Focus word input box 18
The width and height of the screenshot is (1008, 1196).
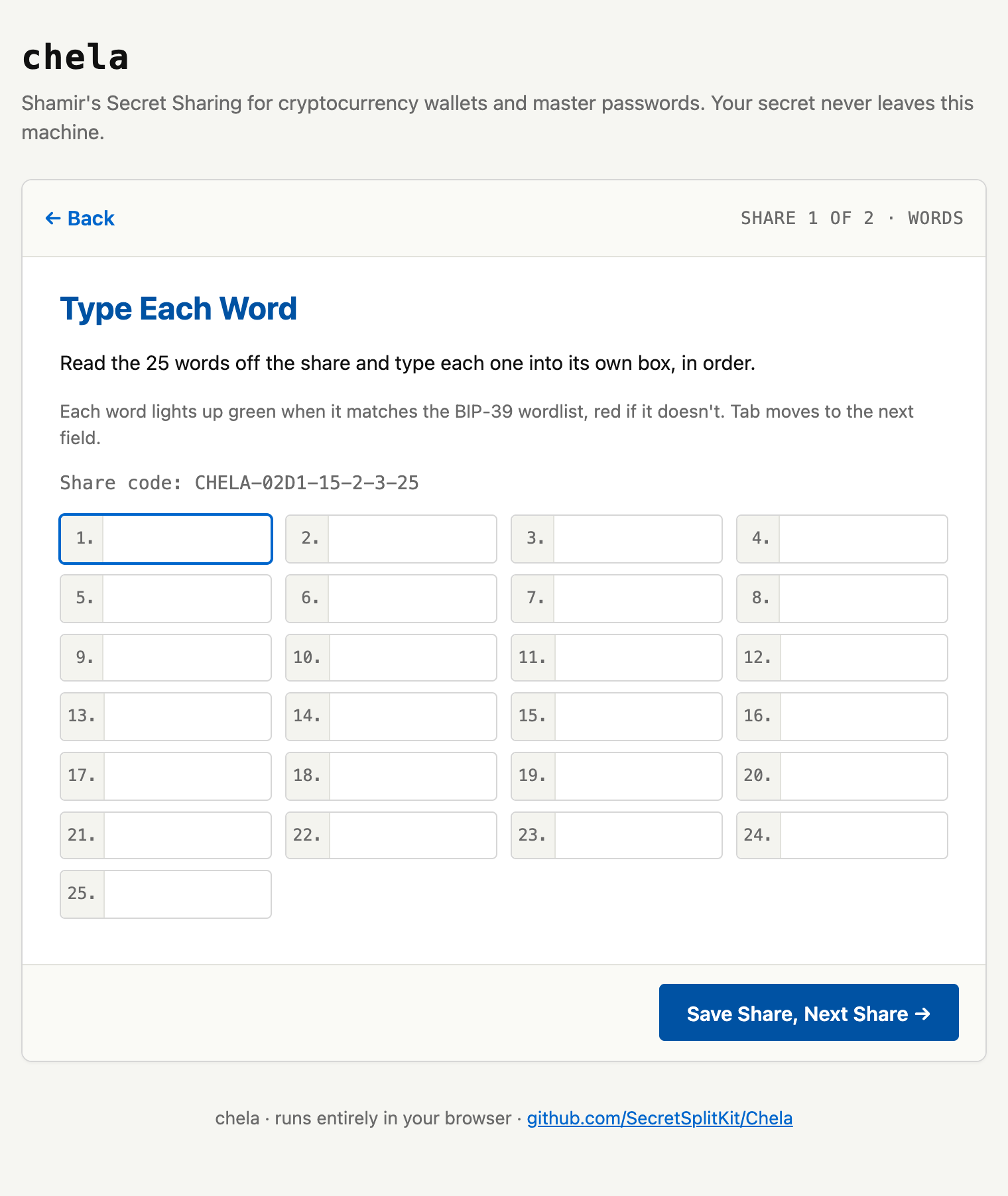pyautogui.click(x=413, y=776)
